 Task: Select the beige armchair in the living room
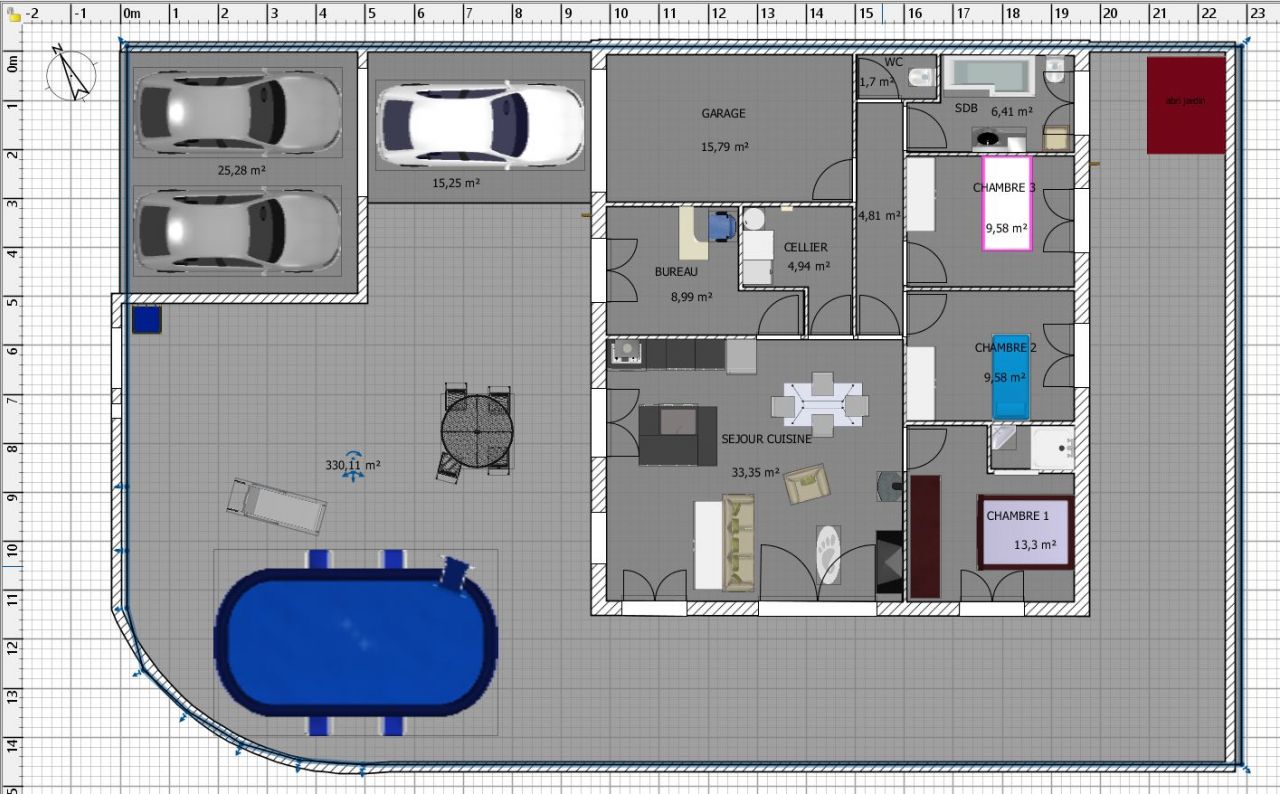807,484
